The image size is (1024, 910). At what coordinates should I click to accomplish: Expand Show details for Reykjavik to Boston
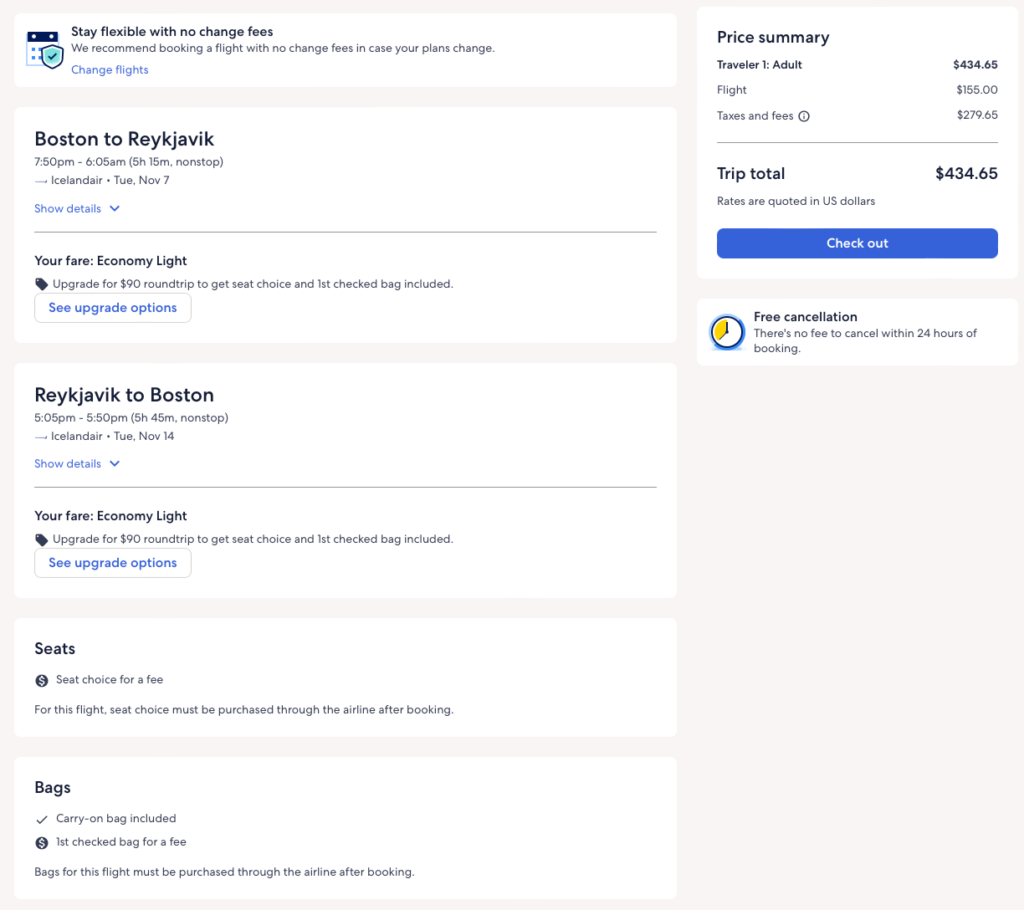(x=68, y=464)
